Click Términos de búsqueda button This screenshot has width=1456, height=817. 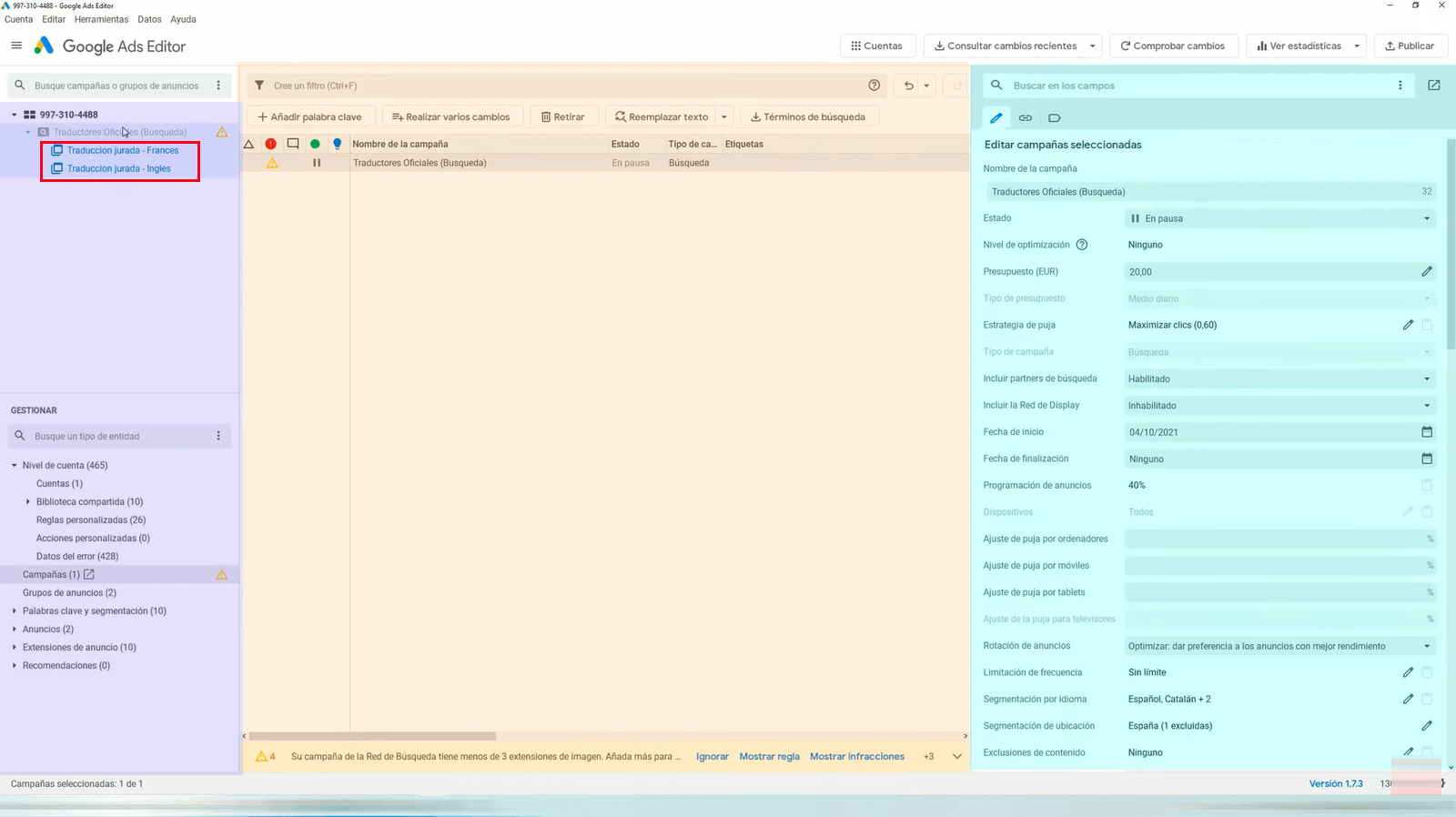coord(808,116)
